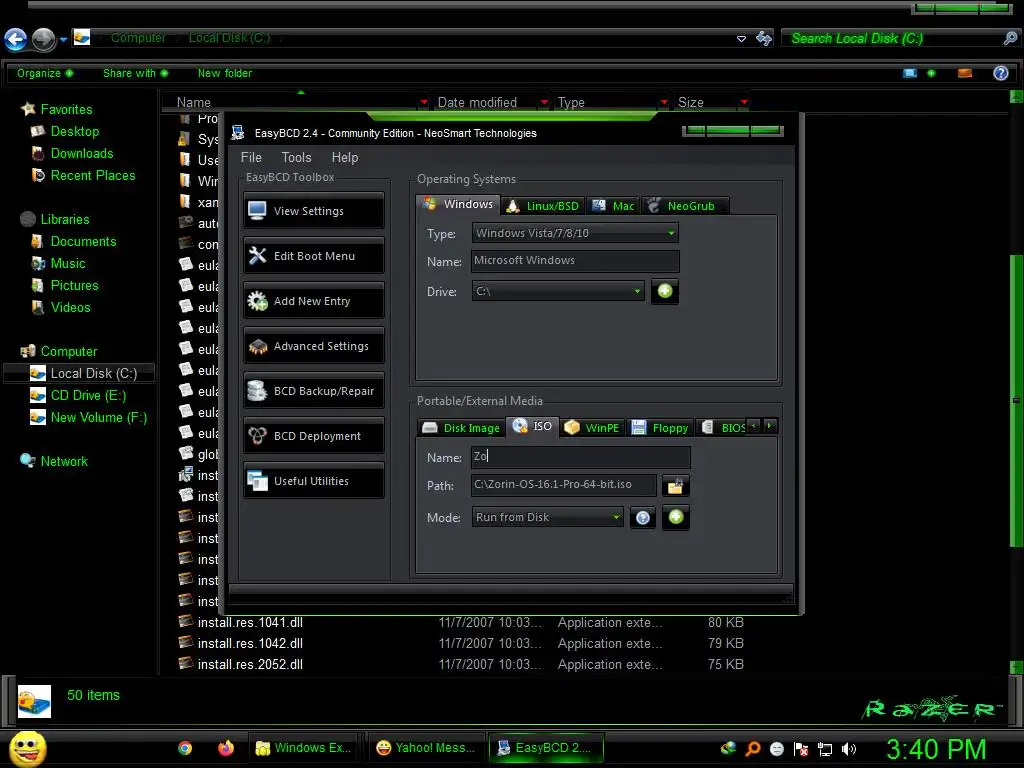Viewport: 1024px width, 768px height.
Task: Open the Share with dropdown in Explorer
Action: (135, 73)
